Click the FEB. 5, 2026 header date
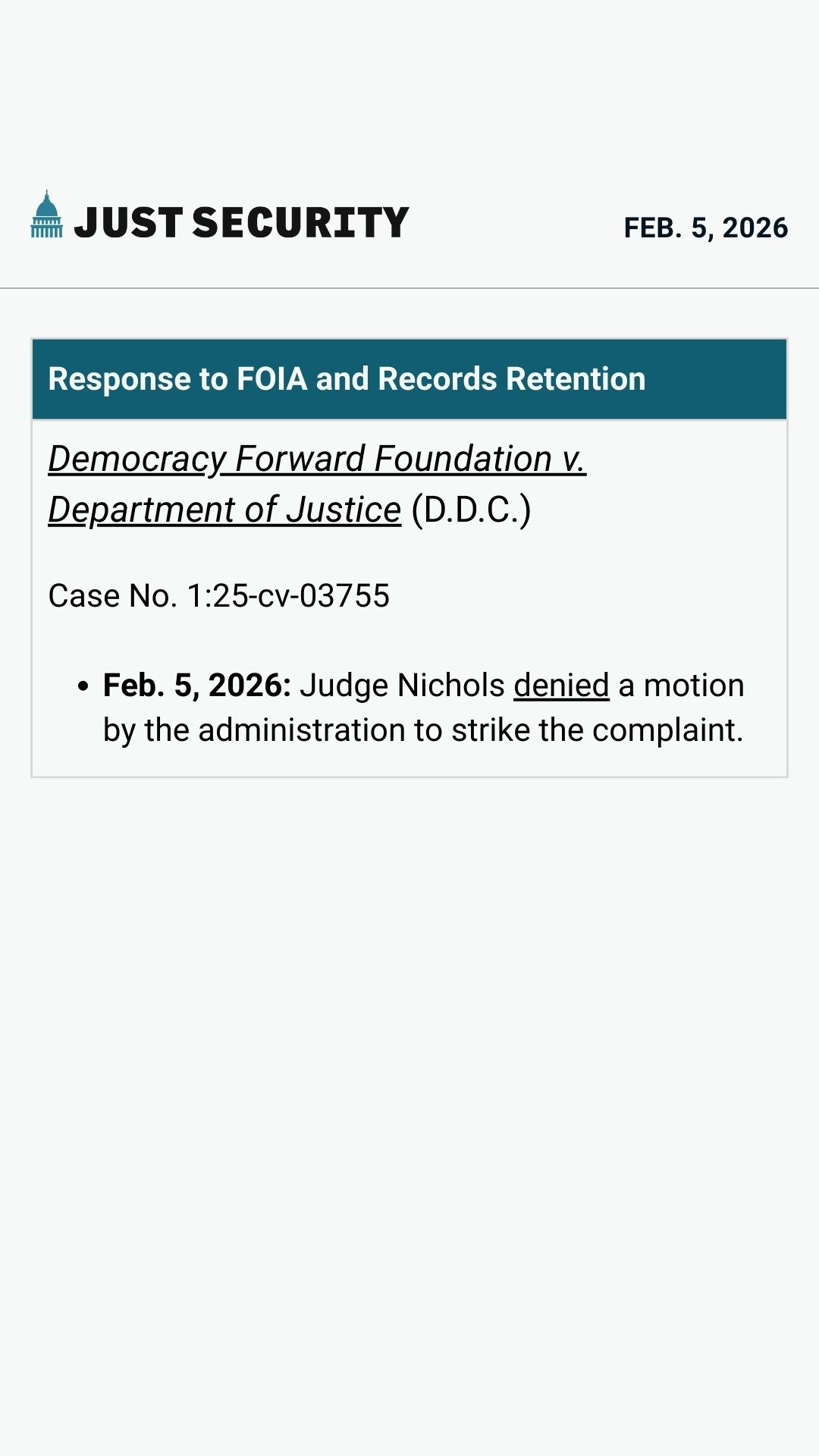This screenshot has height=1456, width=819. (705, 227)
